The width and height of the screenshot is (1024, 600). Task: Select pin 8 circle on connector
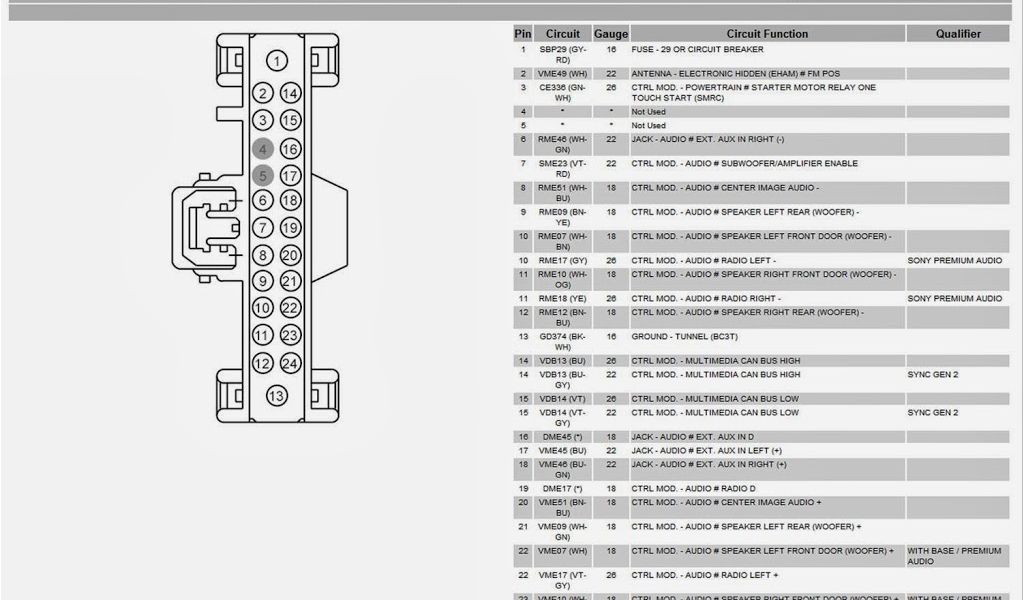click(x=263, y=256)
